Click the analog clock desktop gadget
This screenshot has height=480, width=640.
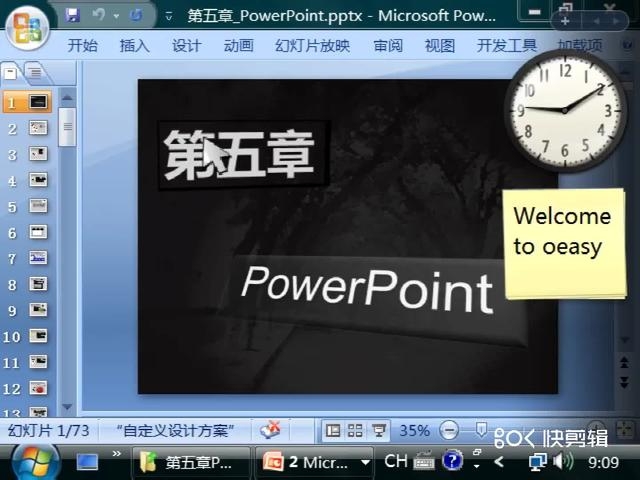tap(565, 110)
